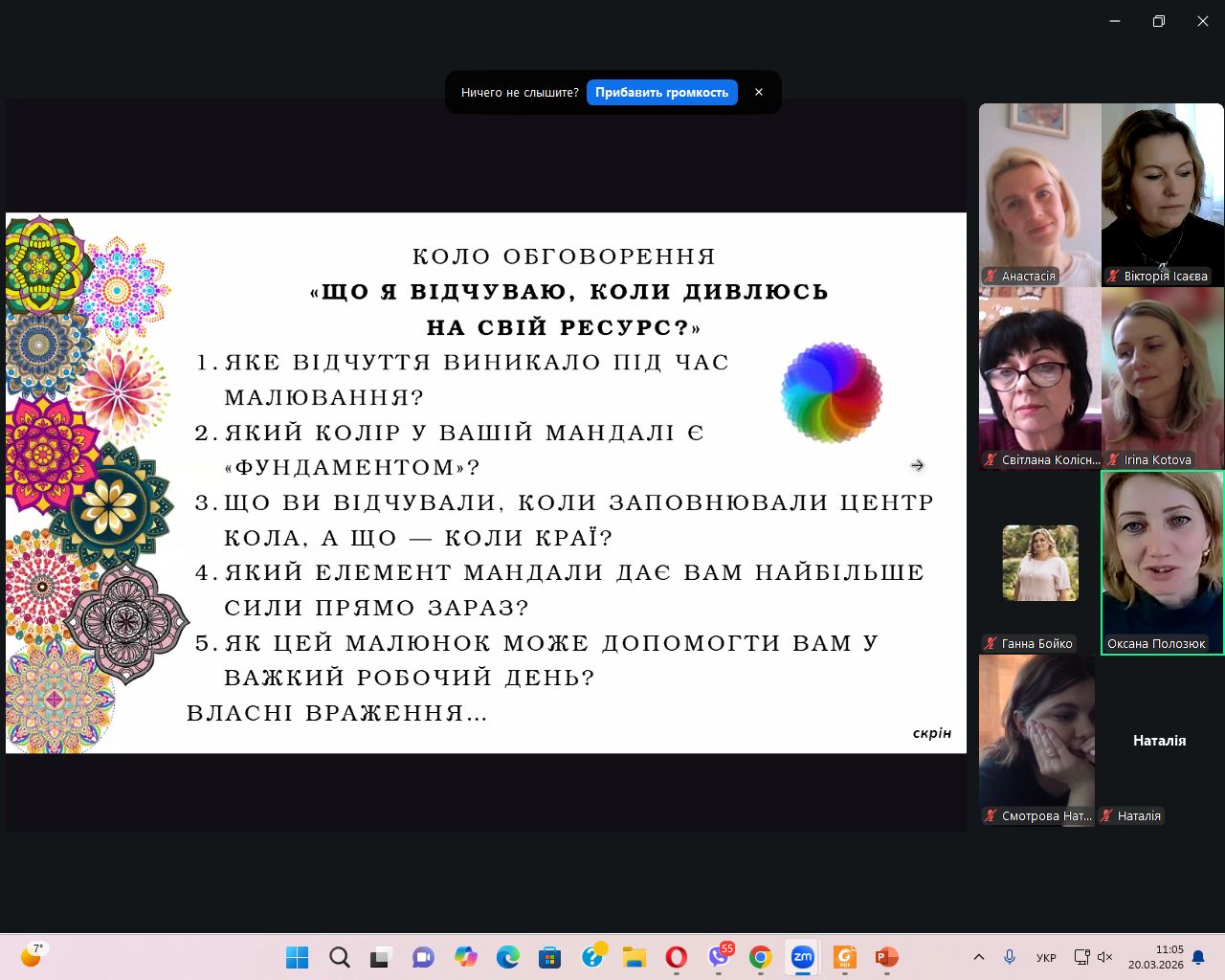Switch the УКР keyboard language
1225x980 pixels.
tap(1046, 957)
